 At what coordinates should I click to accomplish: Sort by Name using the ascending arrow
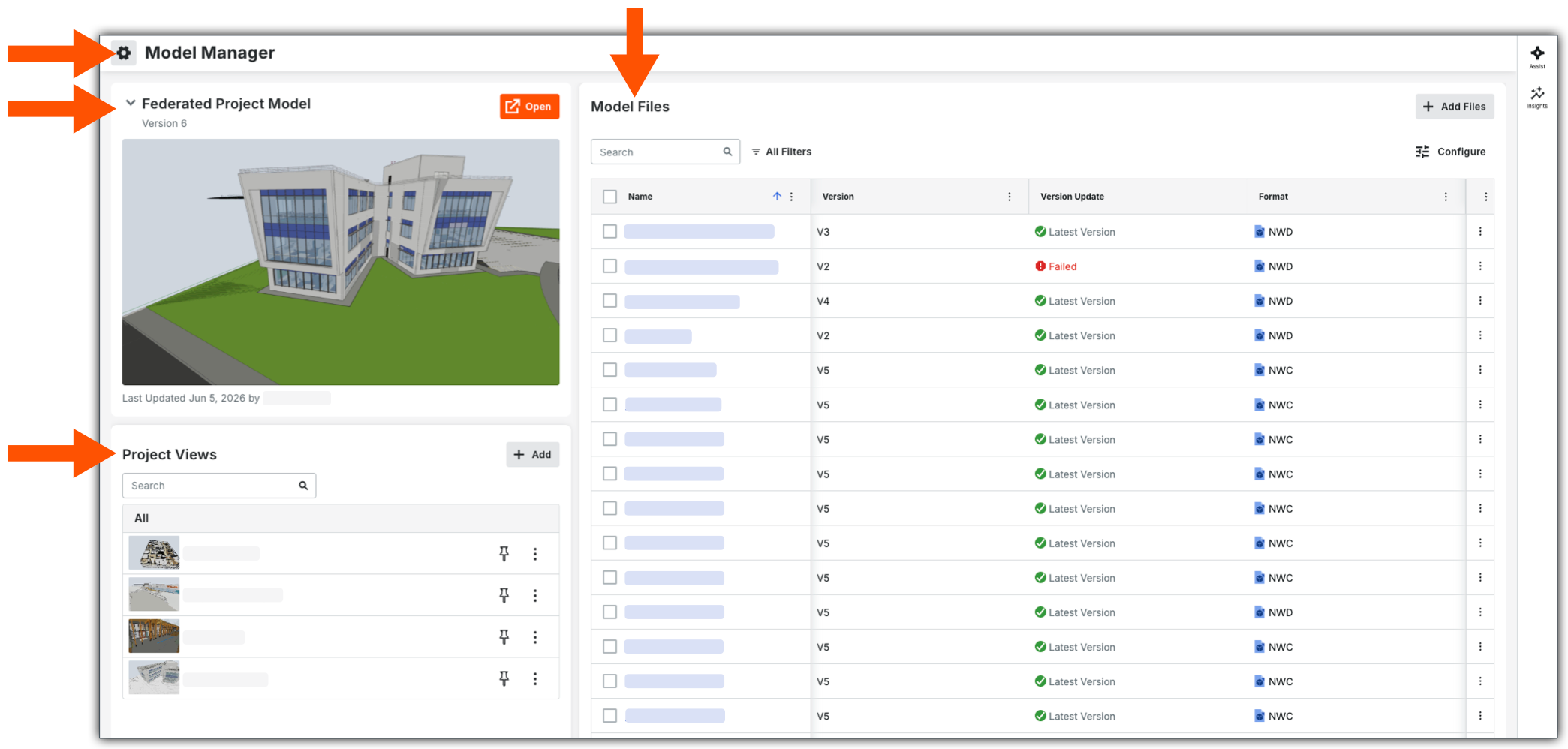[777, 196]
